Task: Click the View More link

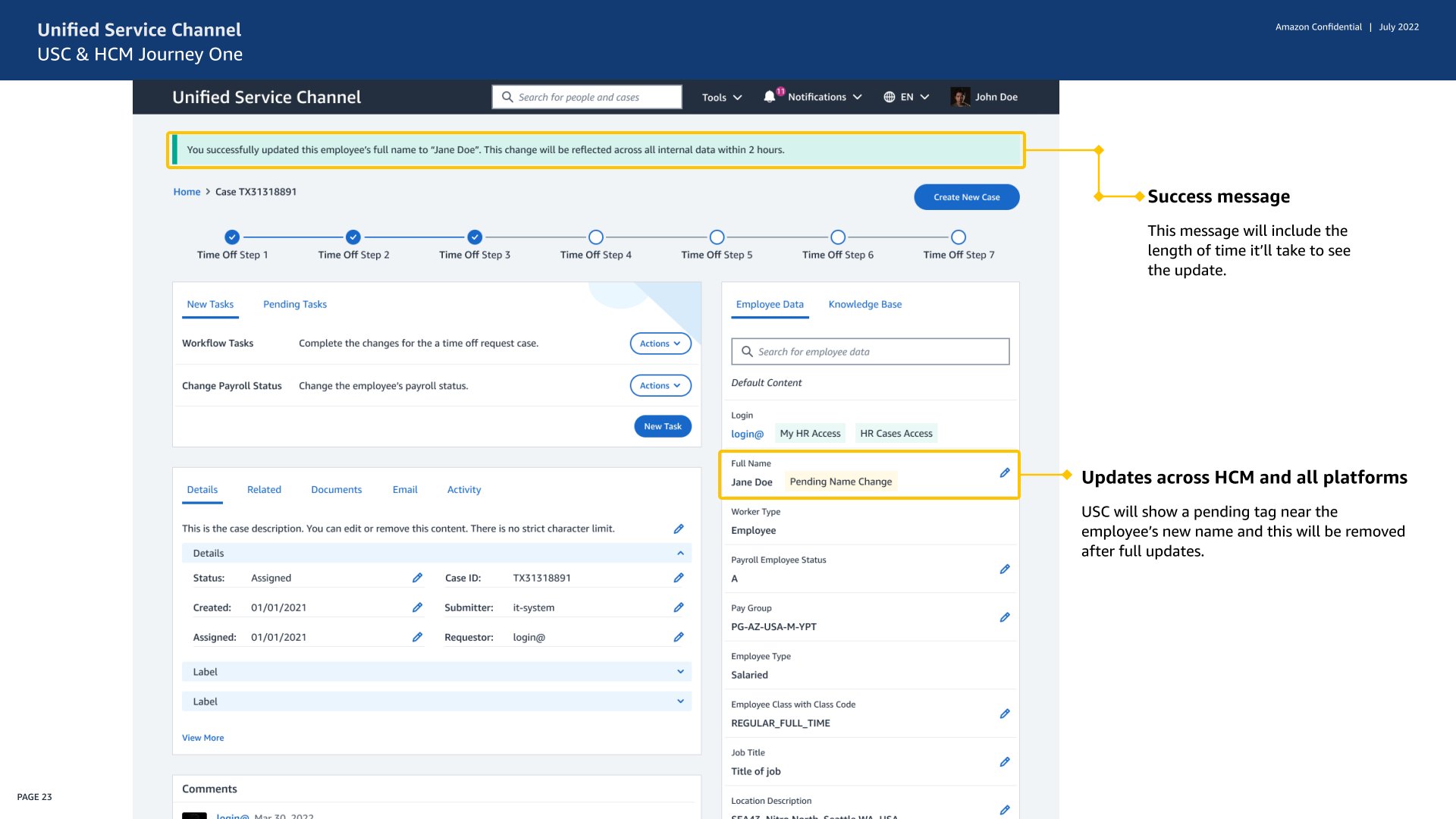Action: point(203,738)
